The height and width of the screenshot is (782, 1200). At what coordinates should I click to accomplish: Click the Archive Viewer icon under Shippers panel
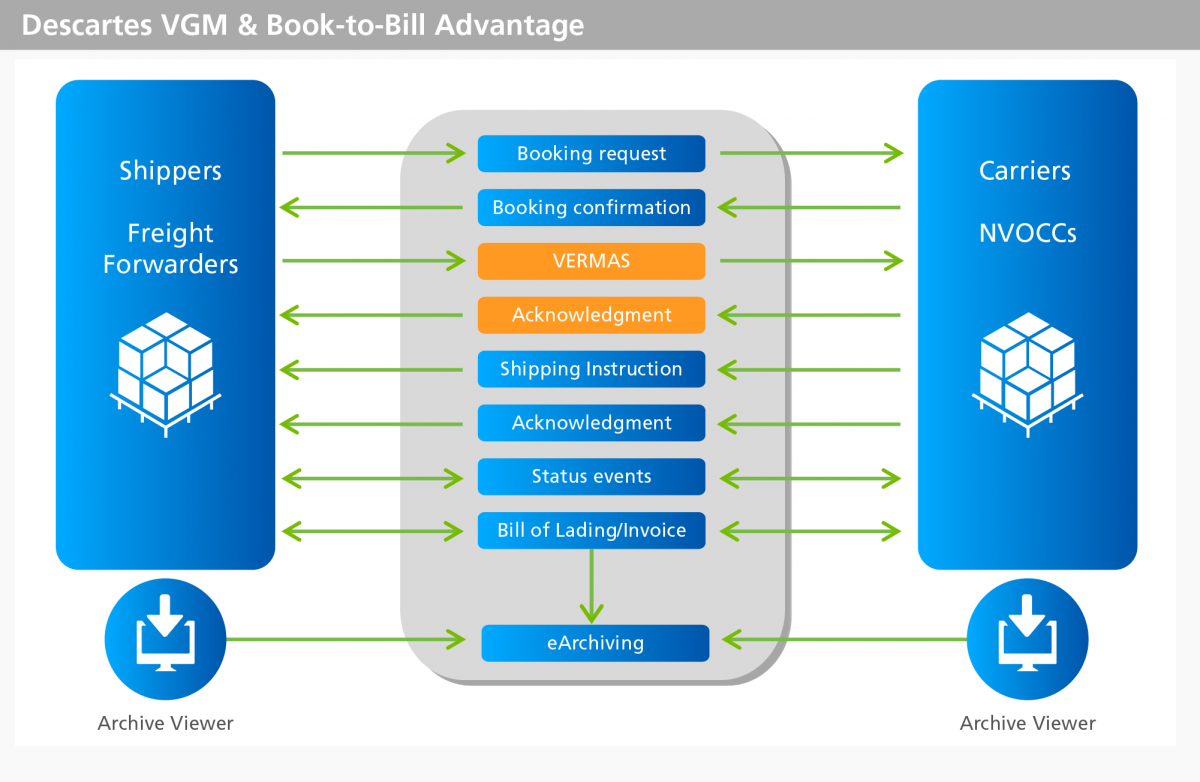tap(165, 639)
